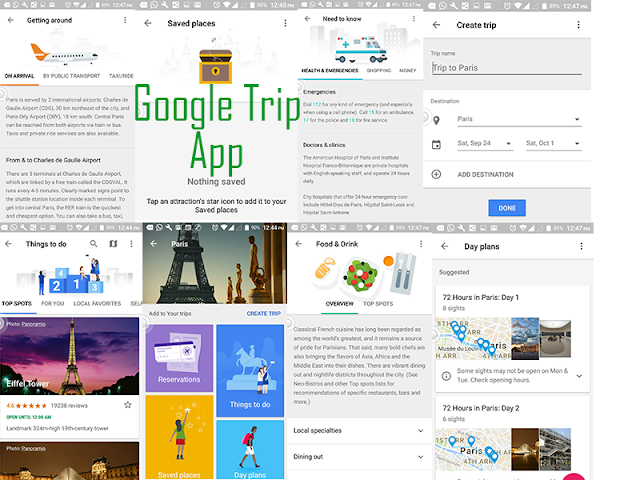640x480 pixels.
Task: Open the Day 2 map thumbnail
Action: tap(473, 449)
